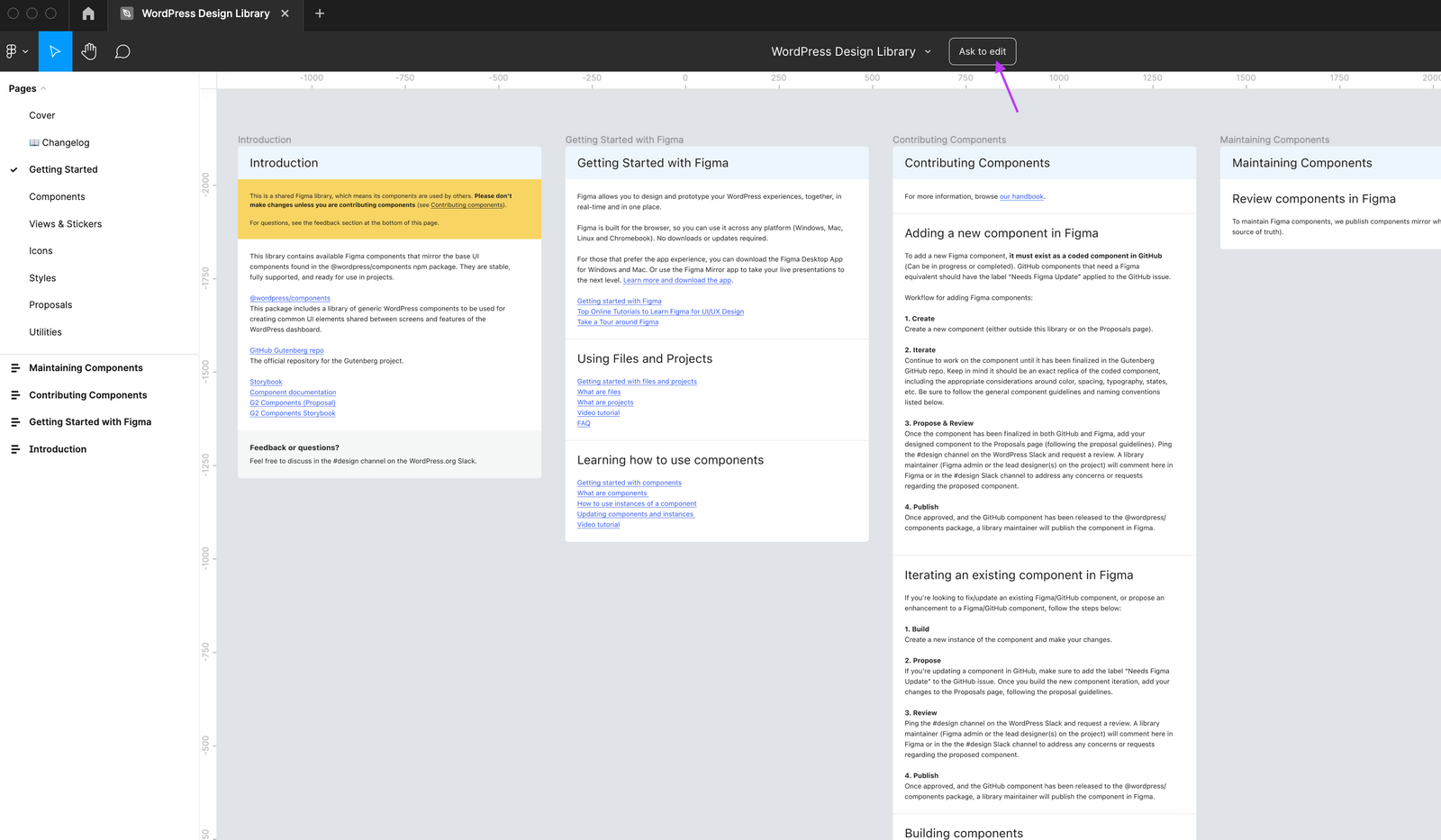The height and width of the screenshot is (840, 1441).
Task: Switch to the WordPress Design Library tab
Action: [x=204, y=14]
